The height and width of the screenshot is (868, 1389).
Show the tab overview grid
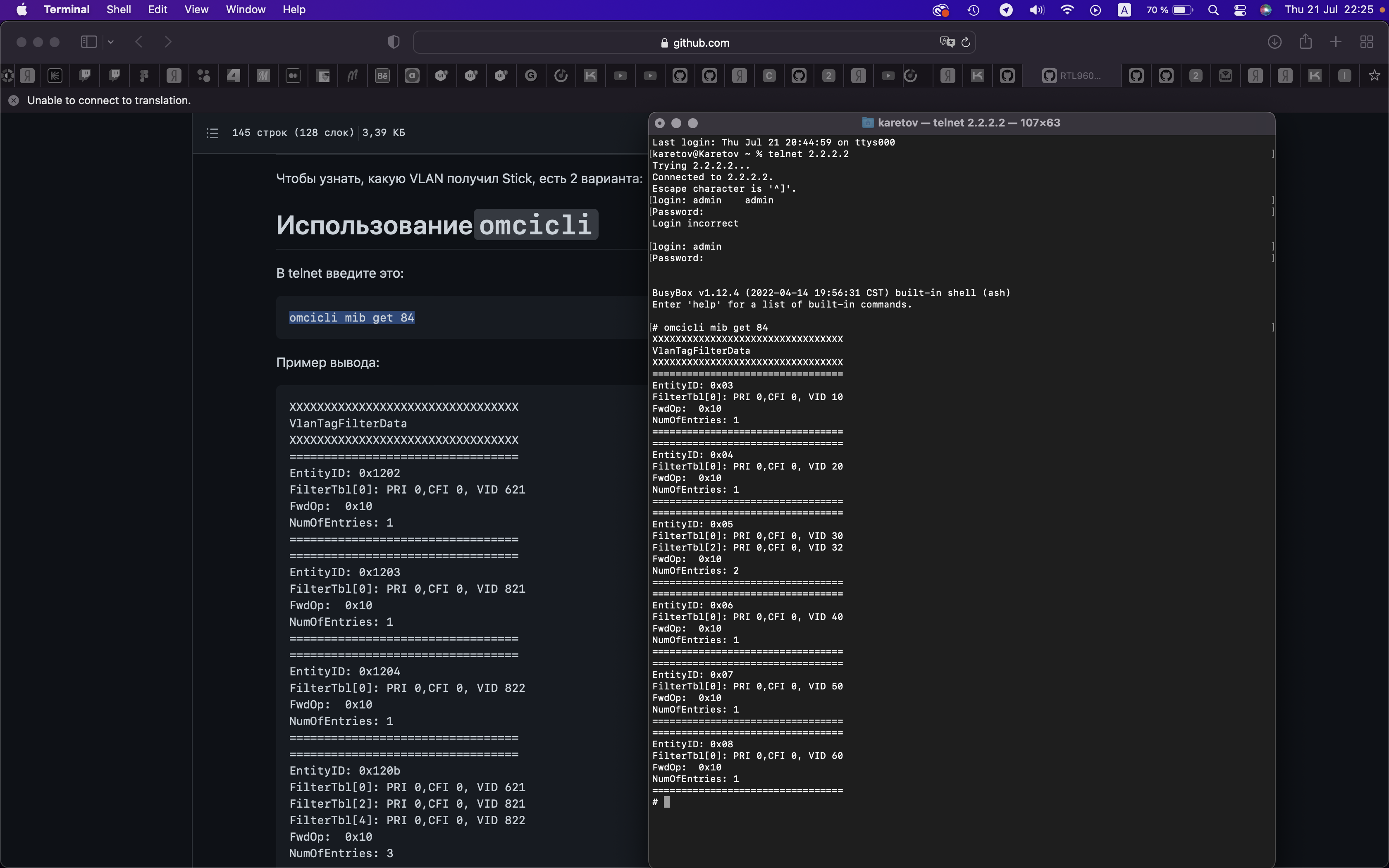pos(1367,42)
